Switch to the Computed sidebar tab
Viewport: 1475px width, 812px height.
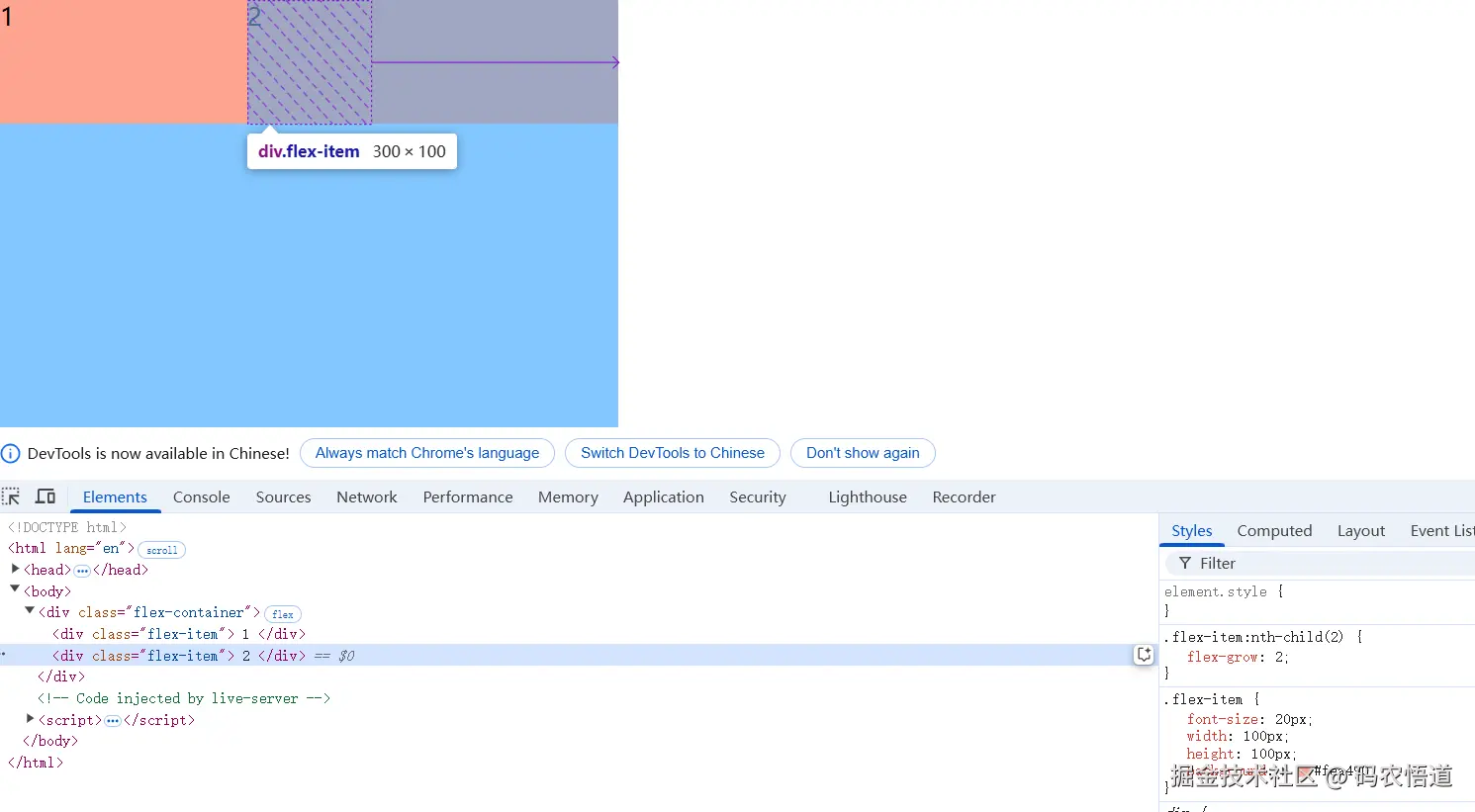(1274, 531)
